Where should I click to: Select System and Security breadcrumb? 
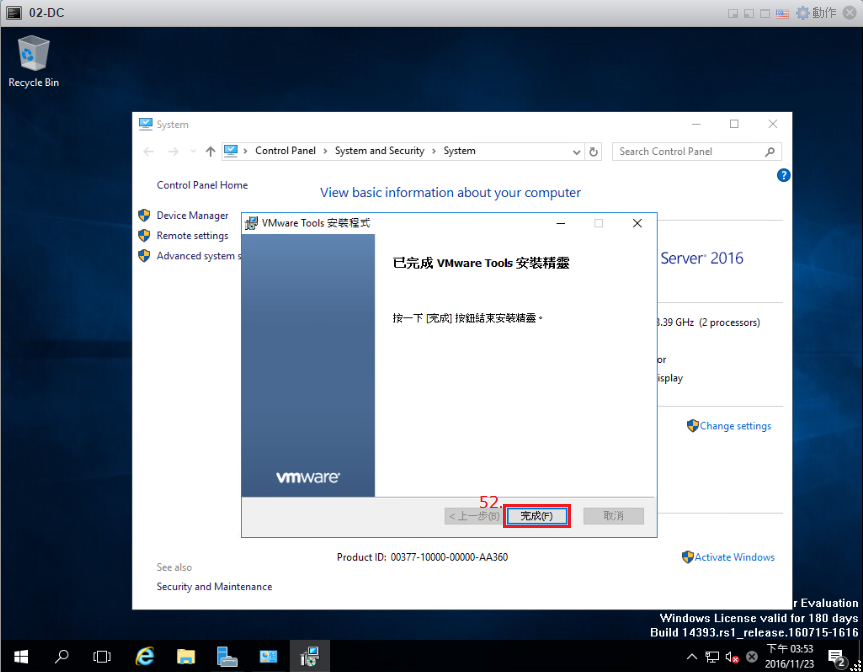pos(379,151)
